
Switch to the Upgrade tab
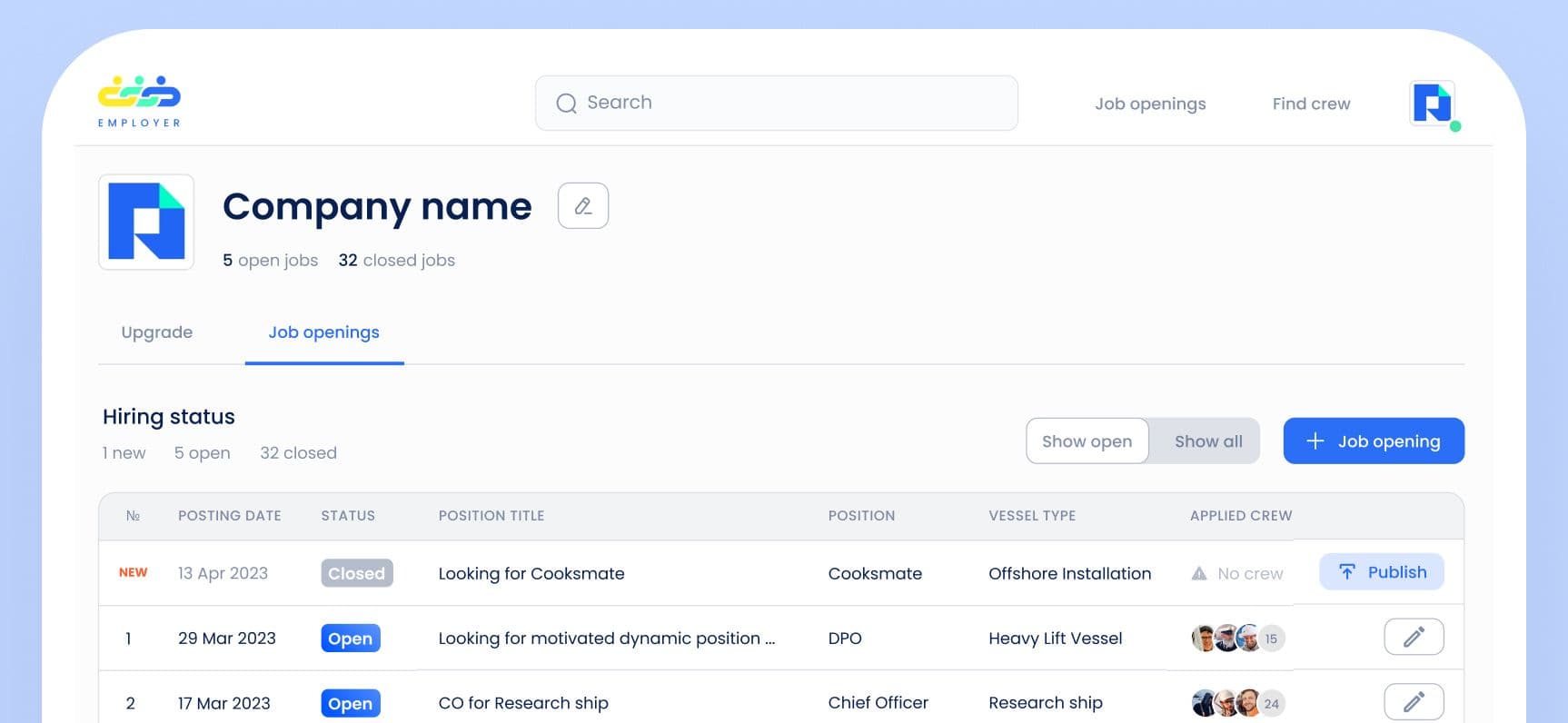coord(157,332)
